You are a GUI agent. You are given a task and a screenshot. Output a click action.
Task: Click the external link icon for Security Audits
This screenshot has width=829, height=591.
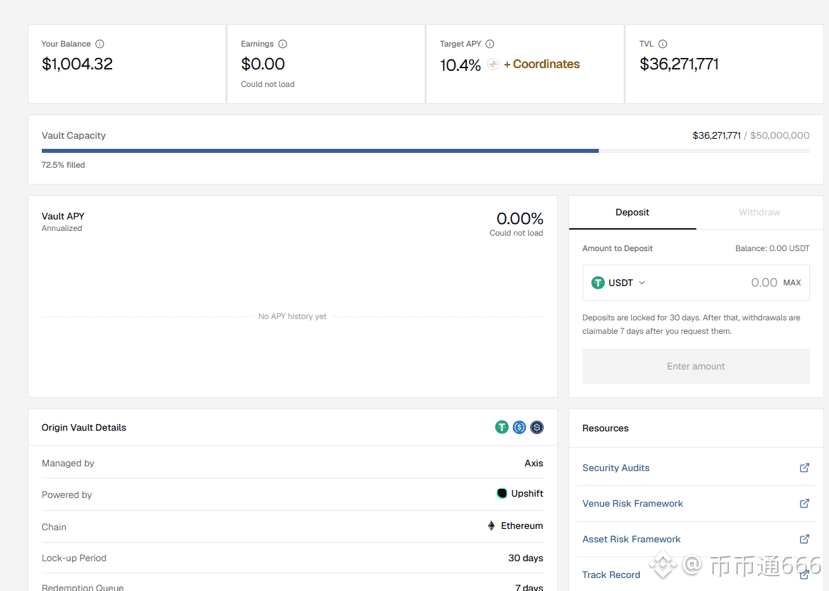tap(804, 468)
